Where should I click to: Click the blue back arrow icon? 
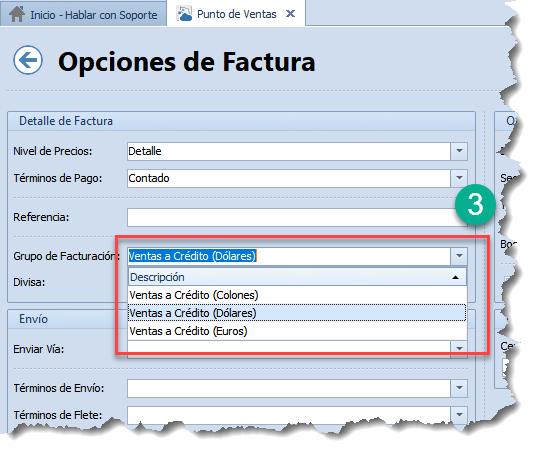28,60
